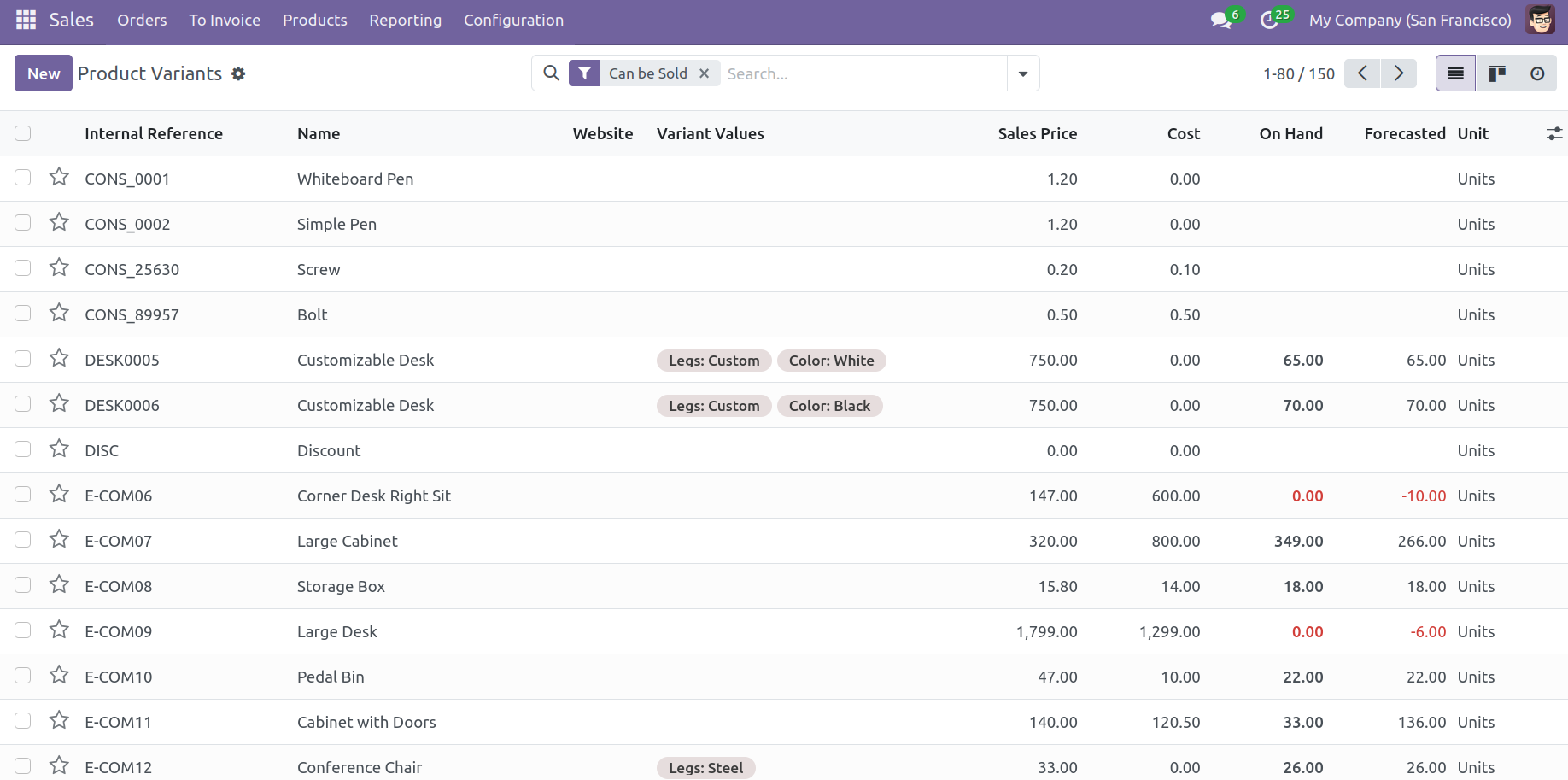Image resolution: width=1568 pixels, height=780 pixels.
Task: Select all rows with header checkbox
Action: point(23,133)
